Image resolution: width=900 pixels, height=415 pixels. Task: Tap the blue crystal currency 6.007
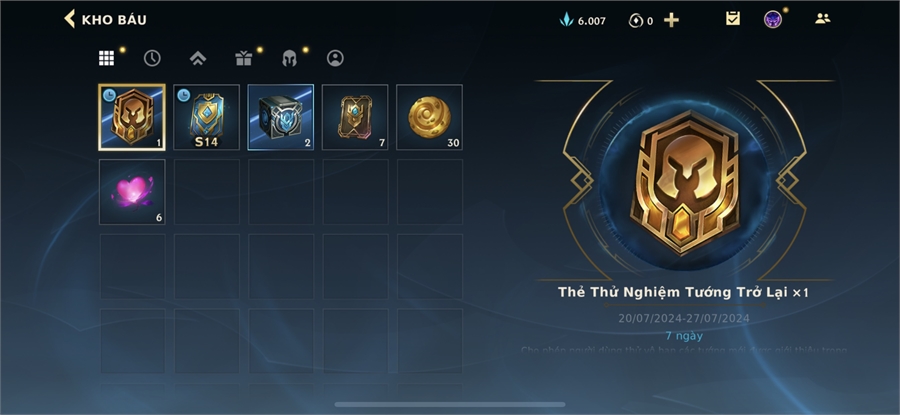click(x=583, y=21)
